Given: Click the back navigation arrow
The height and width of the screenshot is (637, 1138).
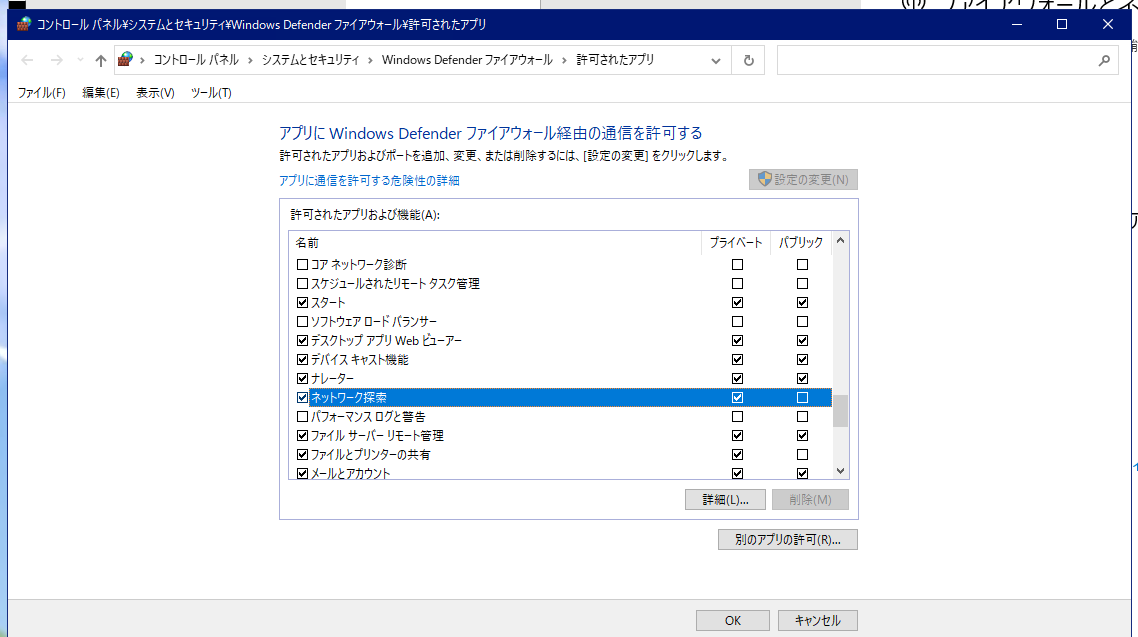Looking at the screenshot, I should point(28,60).
